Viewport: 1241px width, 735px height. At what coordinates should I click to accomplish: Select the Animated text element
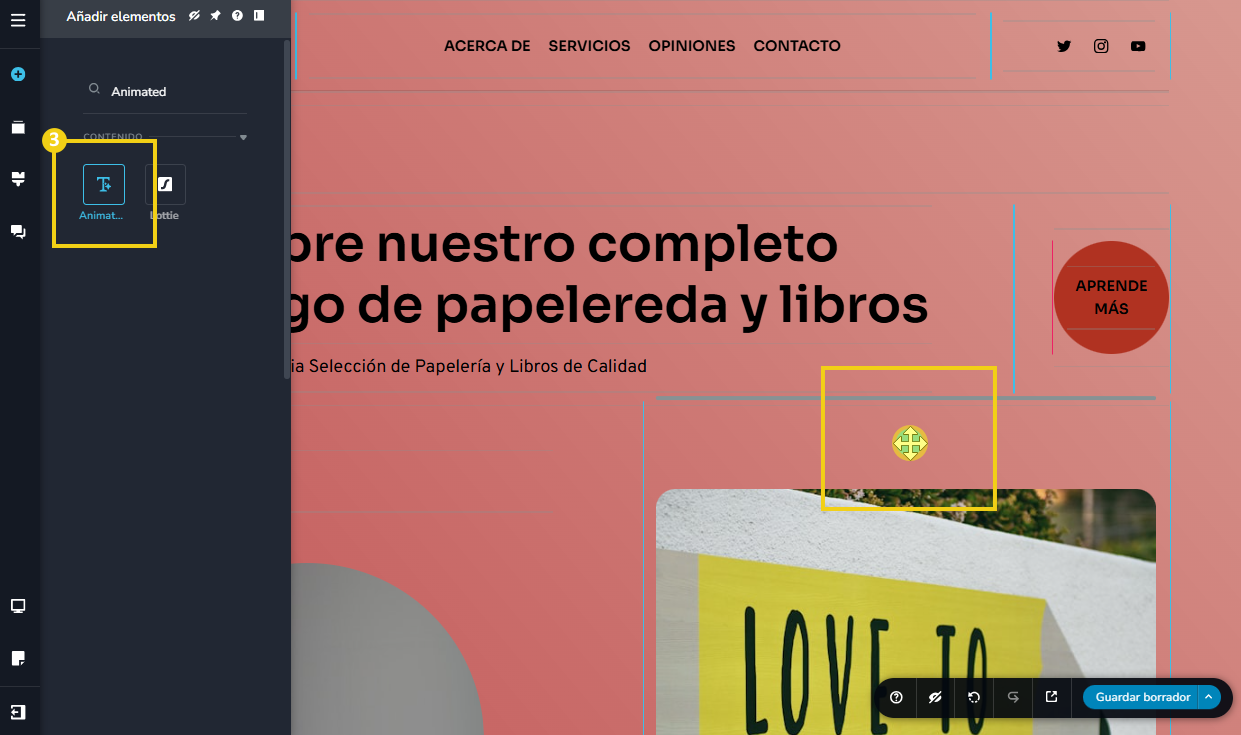(104, 185)
